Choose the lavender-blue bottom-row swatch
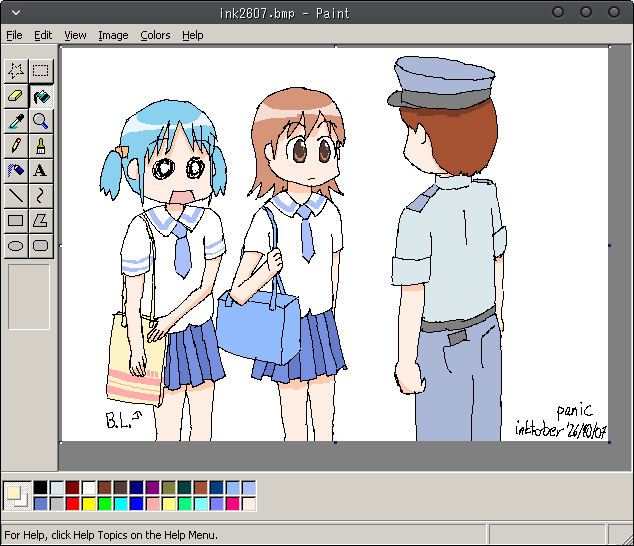Viewport: 634px width, 546px height. click(217, 504)
